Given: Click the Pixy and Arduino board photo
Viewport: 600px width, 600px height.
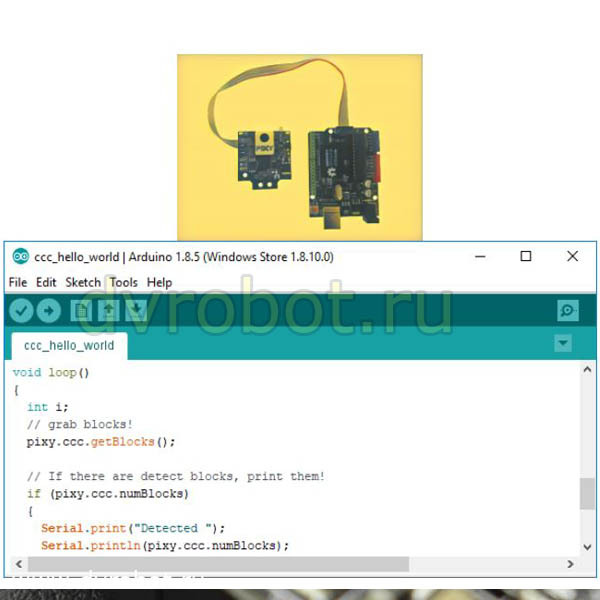Looking at the screenshot, I should [x=300, y=147].
